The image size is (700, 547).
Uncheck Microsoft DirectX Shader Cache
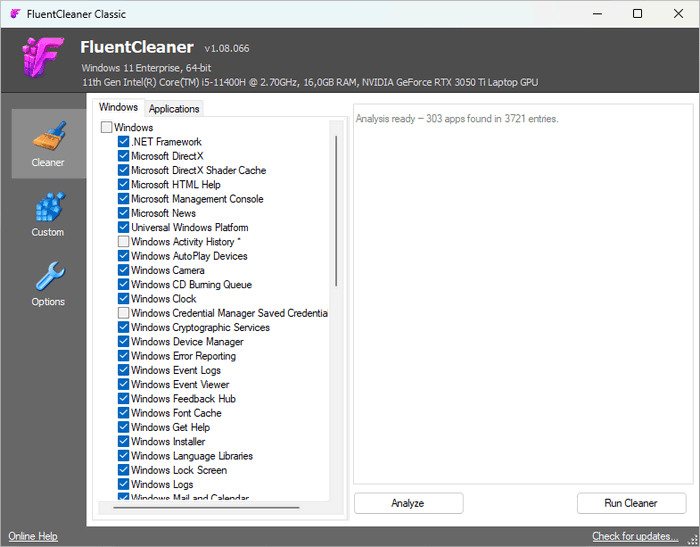123,170
